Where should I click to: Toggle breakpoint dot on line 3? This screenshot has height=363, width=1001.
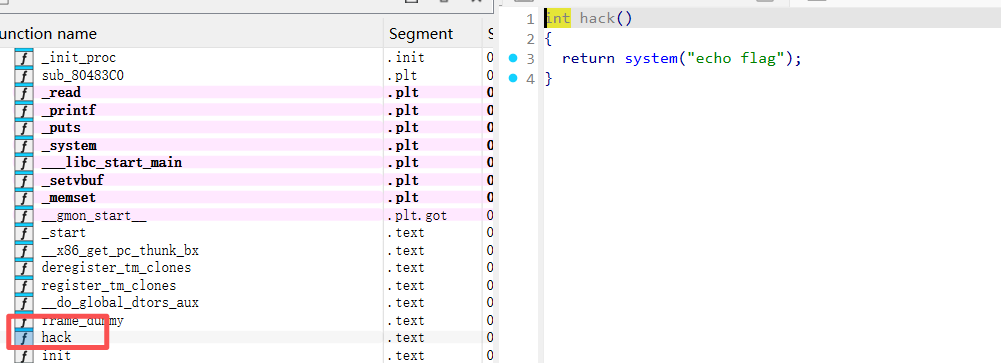(x=513, y=59)
